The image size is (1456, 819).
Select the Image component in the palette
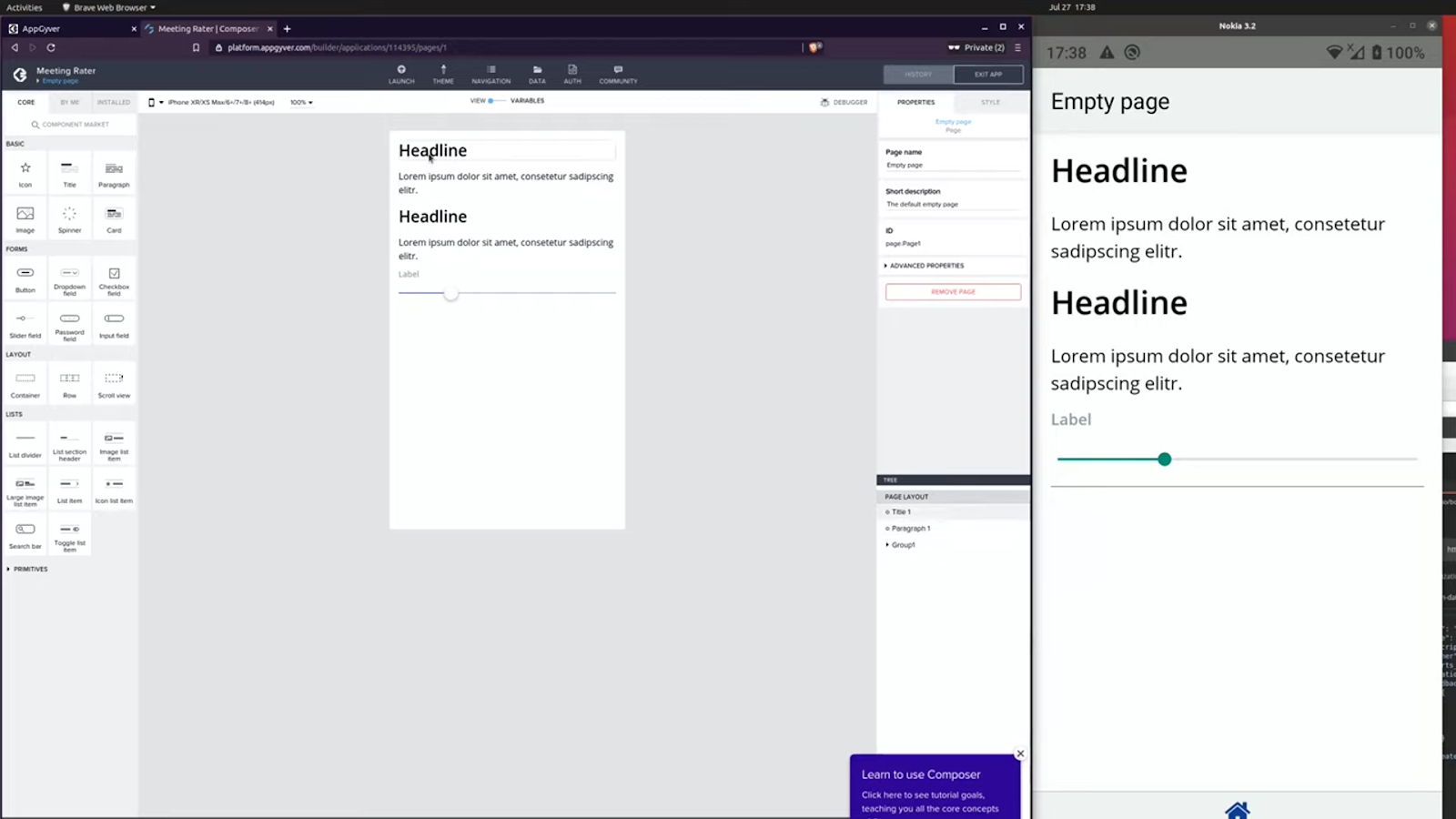tap(25, 217)
